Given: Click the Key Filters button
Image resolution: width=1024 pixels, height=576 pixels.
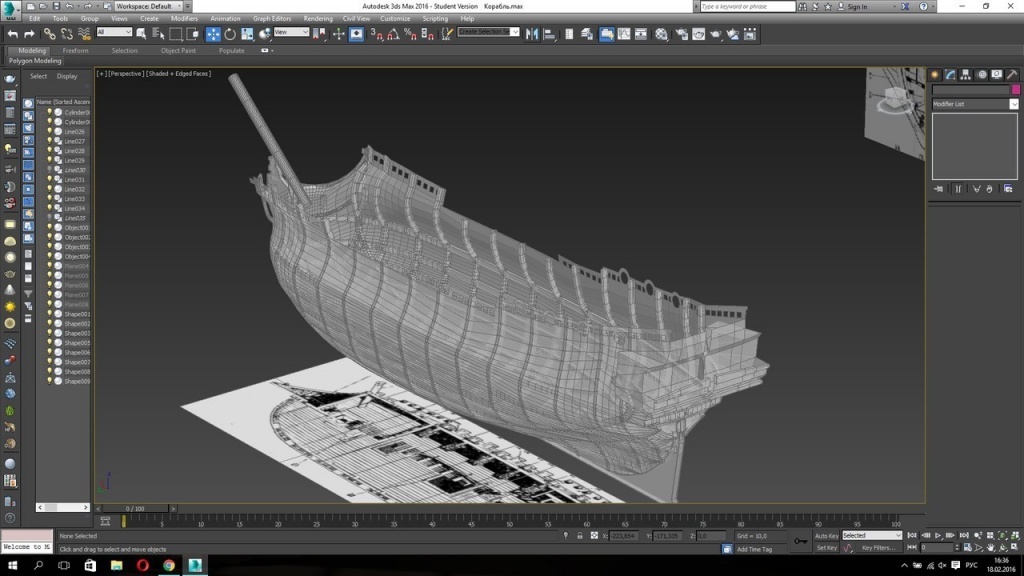Looking at the screenshot, I should [878, 548].
